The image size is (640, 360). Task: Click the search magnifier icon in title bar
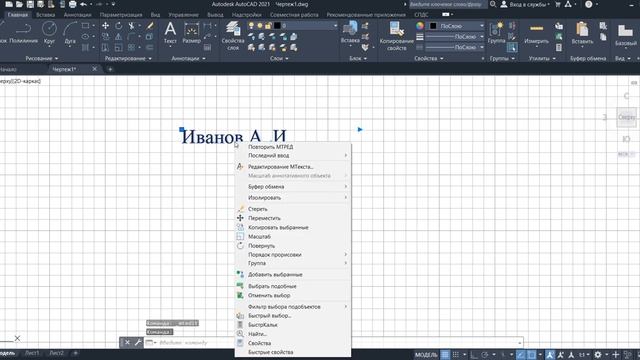click(x=493, y=4)
